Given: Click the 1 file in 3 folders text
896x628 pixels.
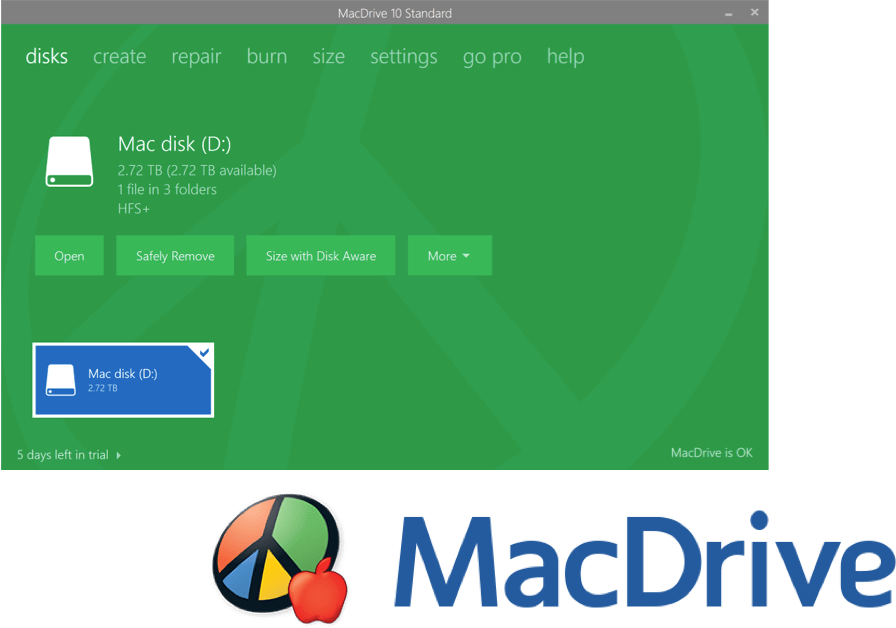Looking at the screenshot, I should pos(167,189).
